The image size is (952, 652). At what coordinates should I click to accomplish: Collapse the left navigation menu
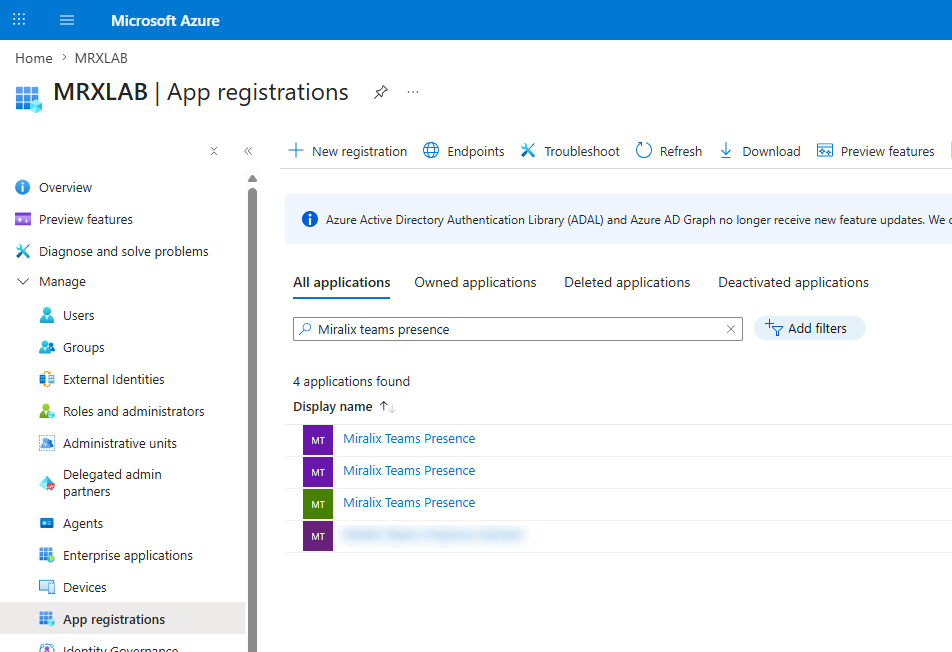(248, 151)
